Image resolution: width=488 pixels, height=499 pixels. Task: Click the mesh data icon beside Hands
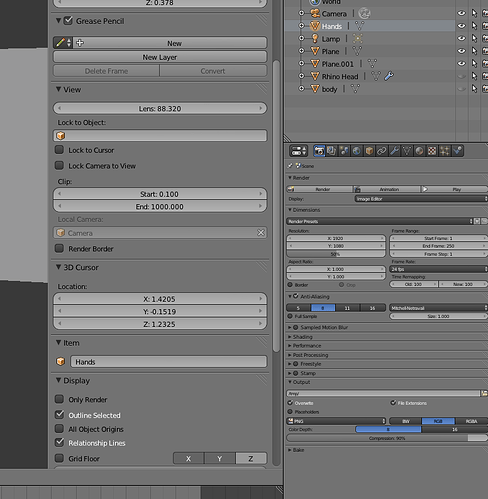(x=359, y=26)
